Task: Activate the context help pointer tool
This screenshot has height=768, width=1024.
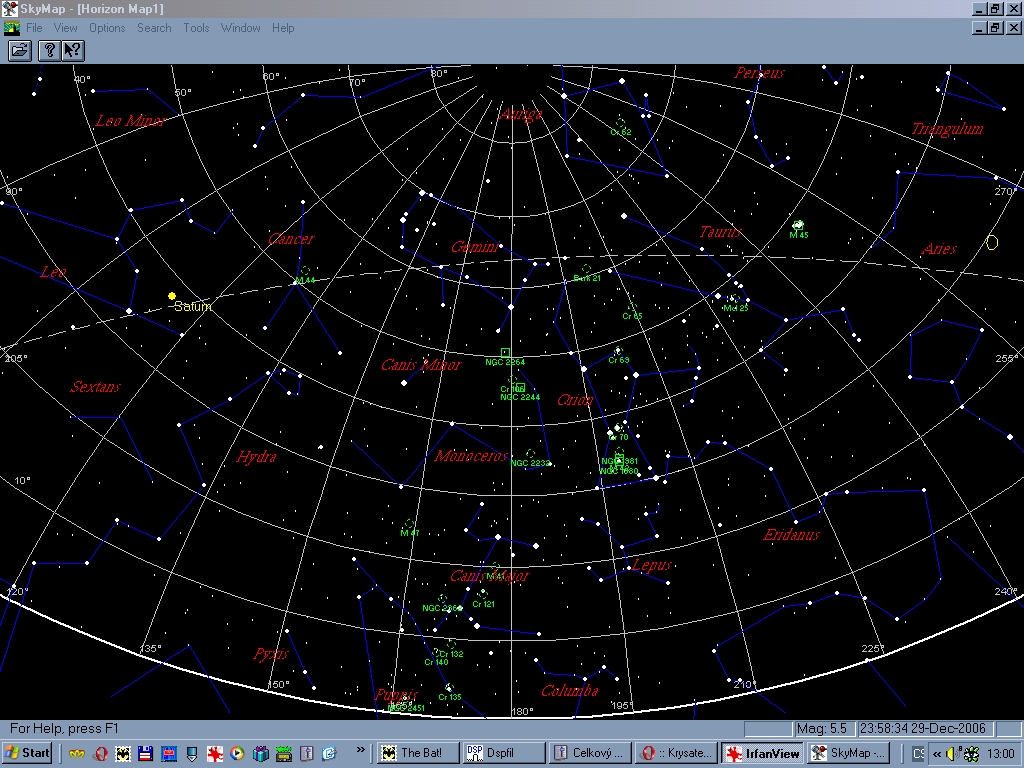Action: pyautogui.click(x=72, y=50)
